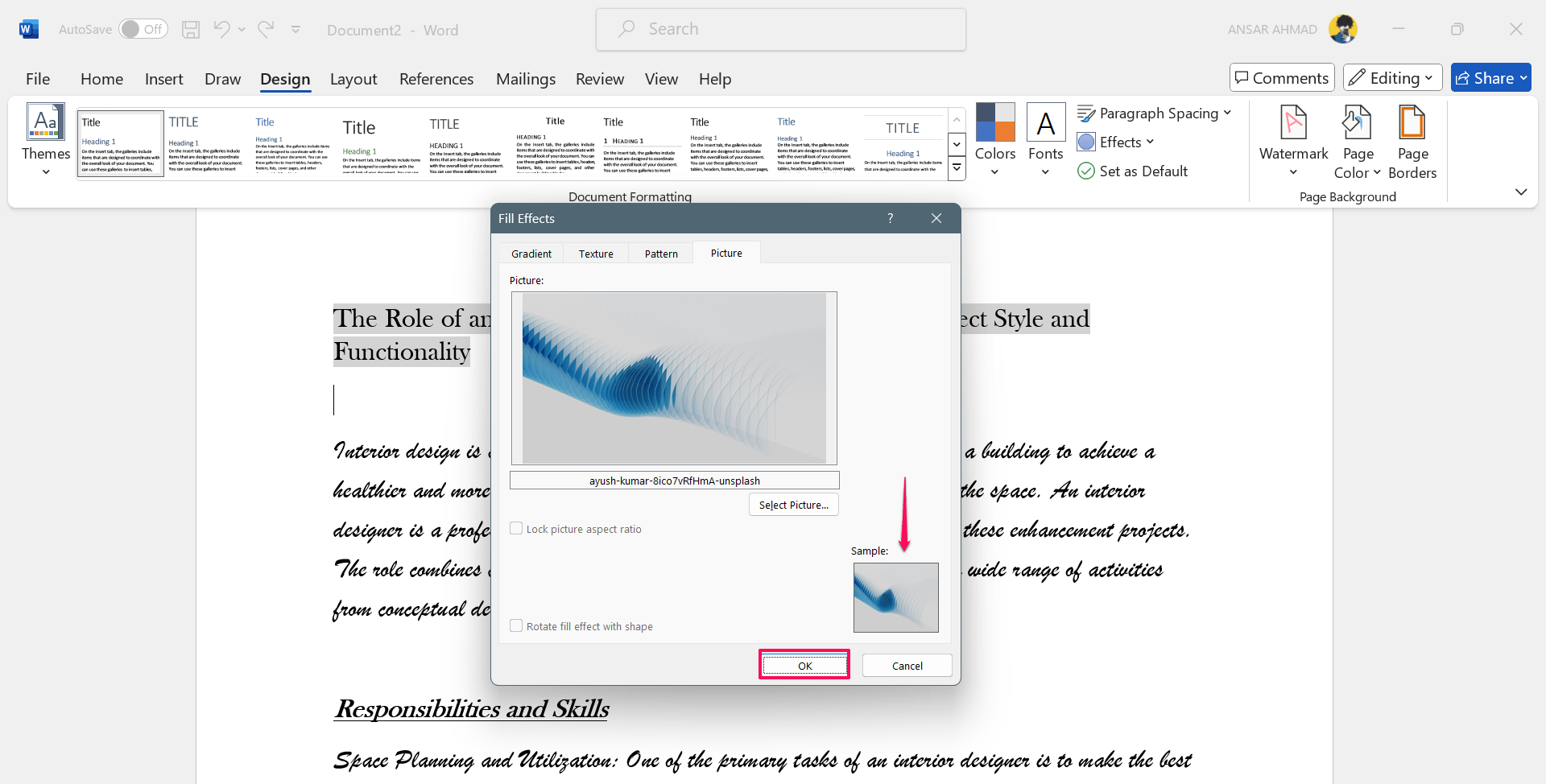Switch to the Draw tab
Image resolution: width=1546 pixels, height=784 pixels.
click(x=222, y=79)
